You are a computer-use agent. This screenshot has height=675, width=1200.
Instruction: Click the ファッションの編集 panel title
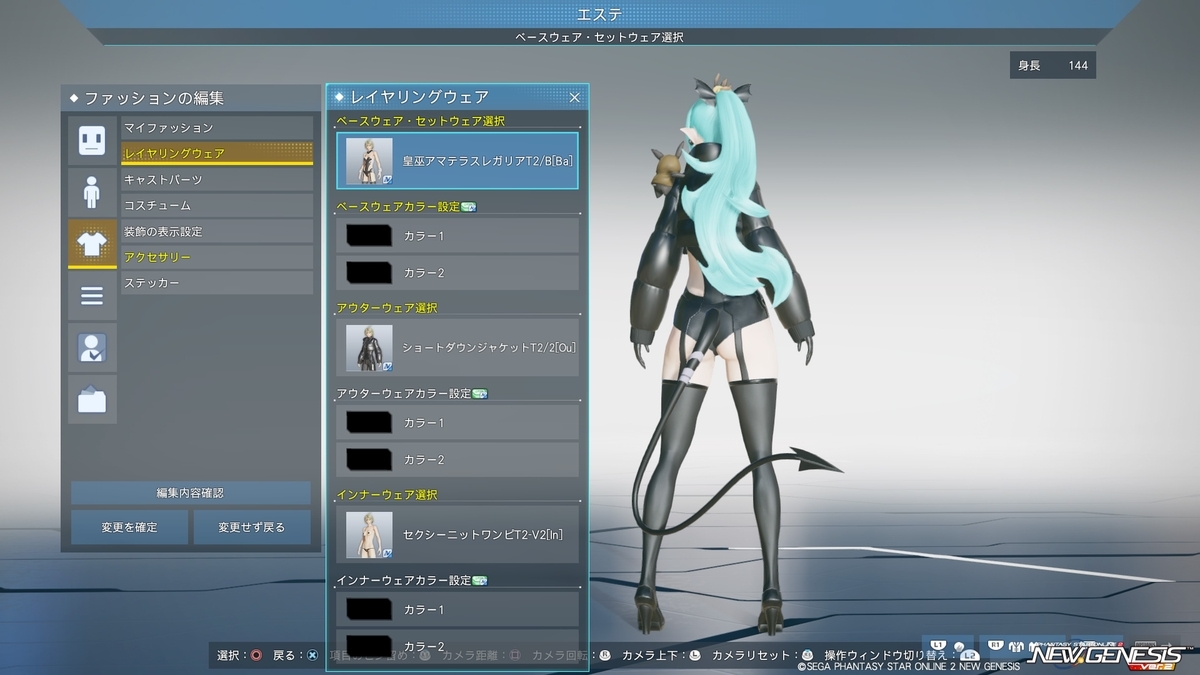[x=154, y=98]
